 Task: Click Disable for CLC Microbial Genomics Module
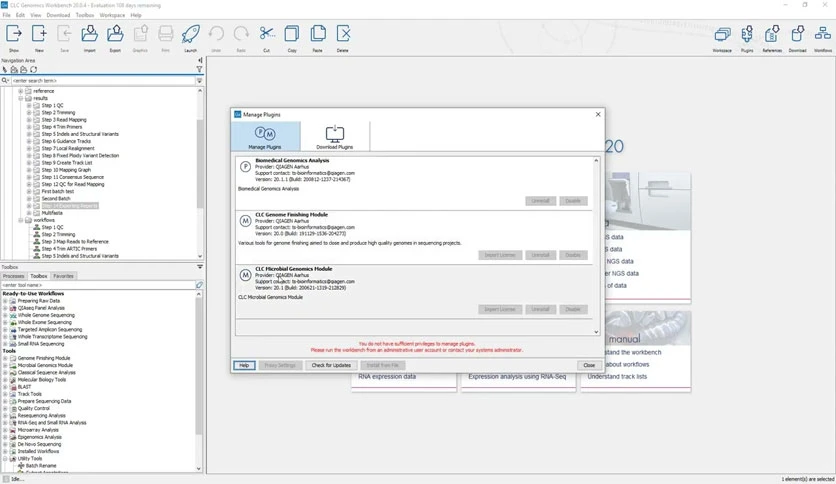(x=573, y=309)
